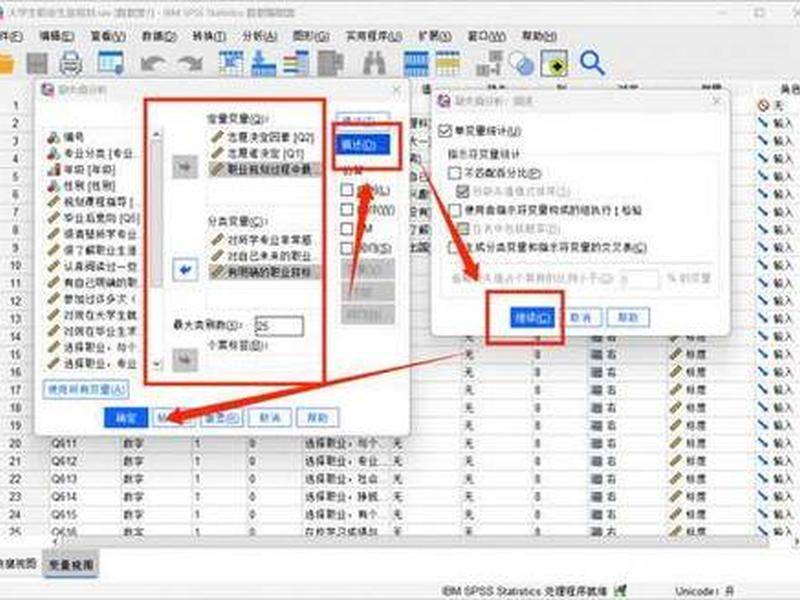Click the binoculars Find toolbar icon
The width and height of the screenshot is (800, 600).
[x=374, y=64]
